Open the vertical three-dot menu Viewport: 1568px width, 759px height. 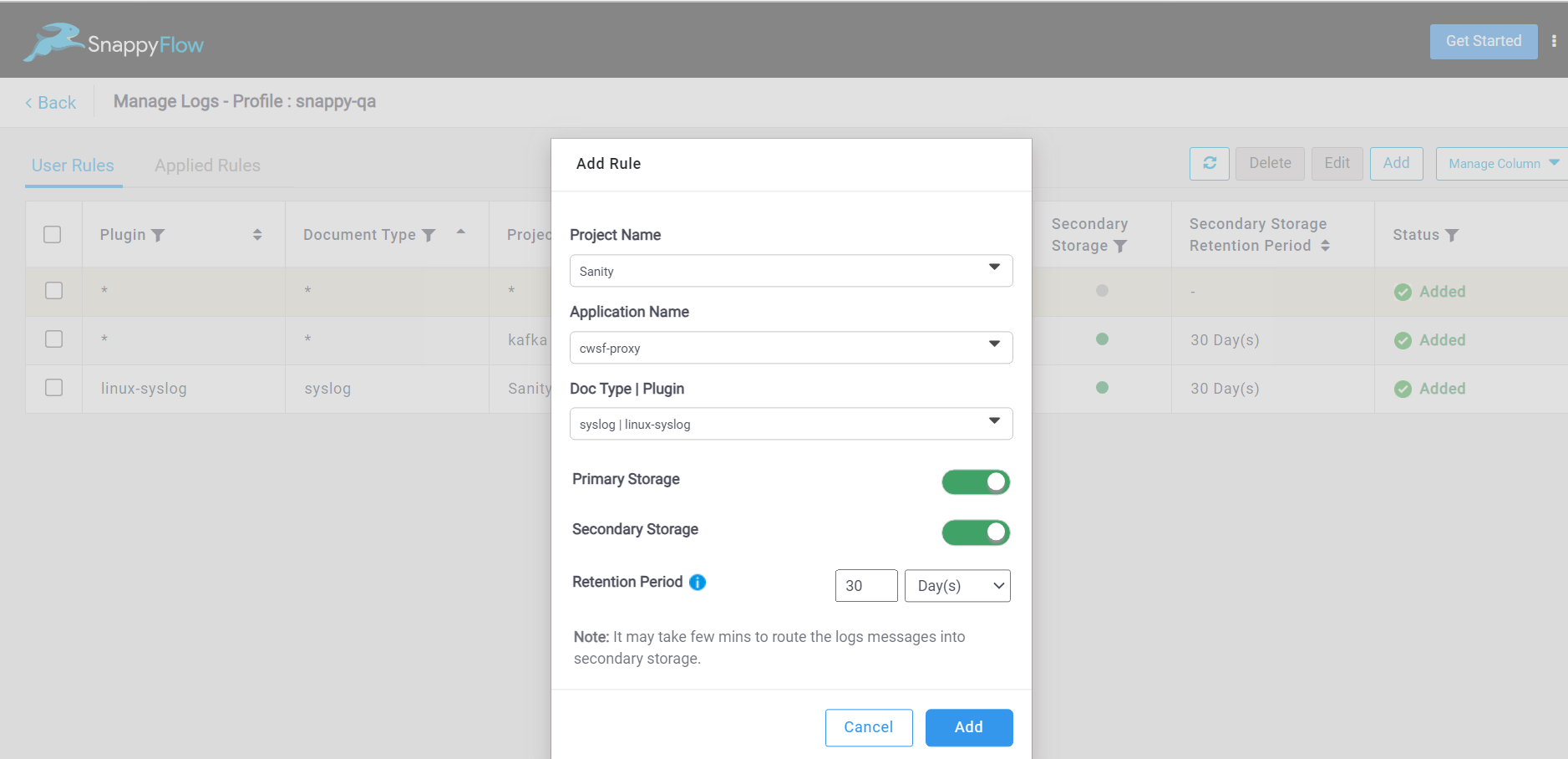coord(1554,41)
